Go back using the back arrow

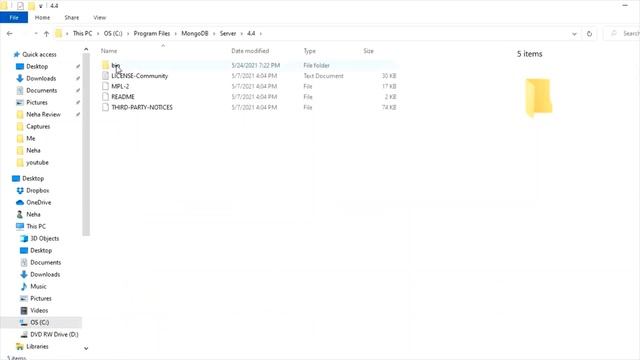point(10,33)
